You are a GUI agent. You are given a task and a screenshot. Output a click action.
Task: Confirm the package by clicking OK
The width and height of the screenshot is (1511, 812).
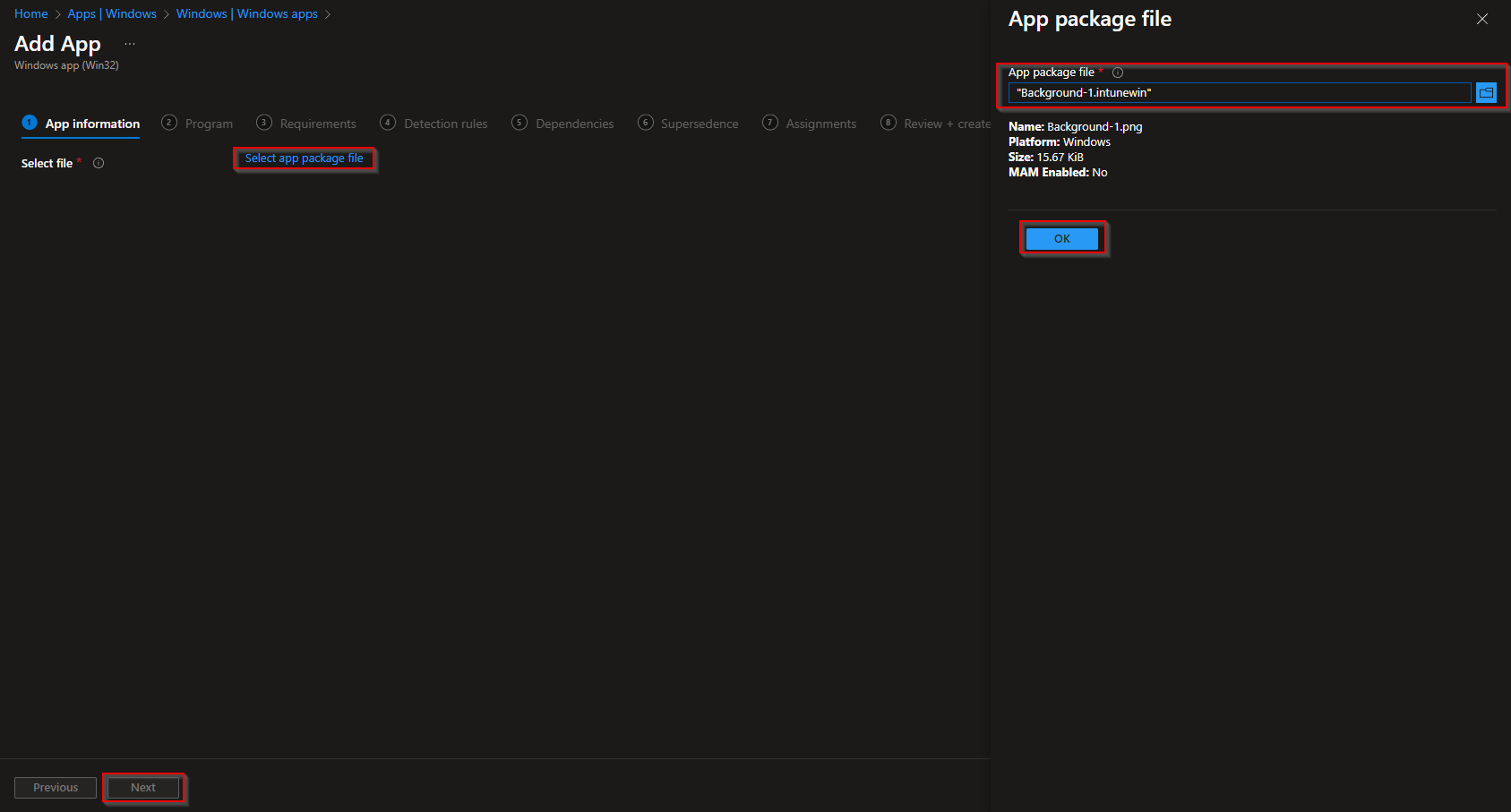coord(1062,238)
